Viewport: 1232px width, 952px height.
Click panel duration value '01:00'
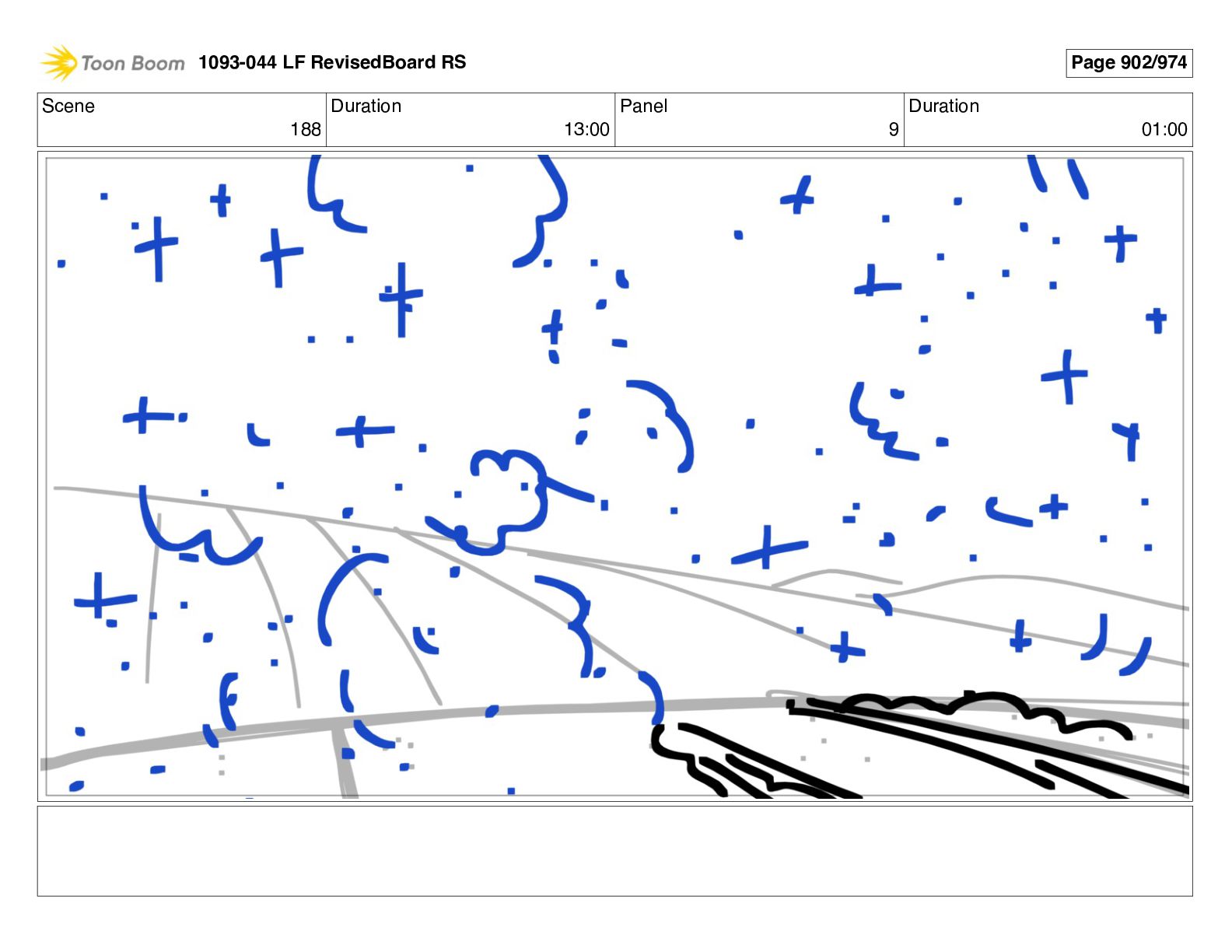1164,130
